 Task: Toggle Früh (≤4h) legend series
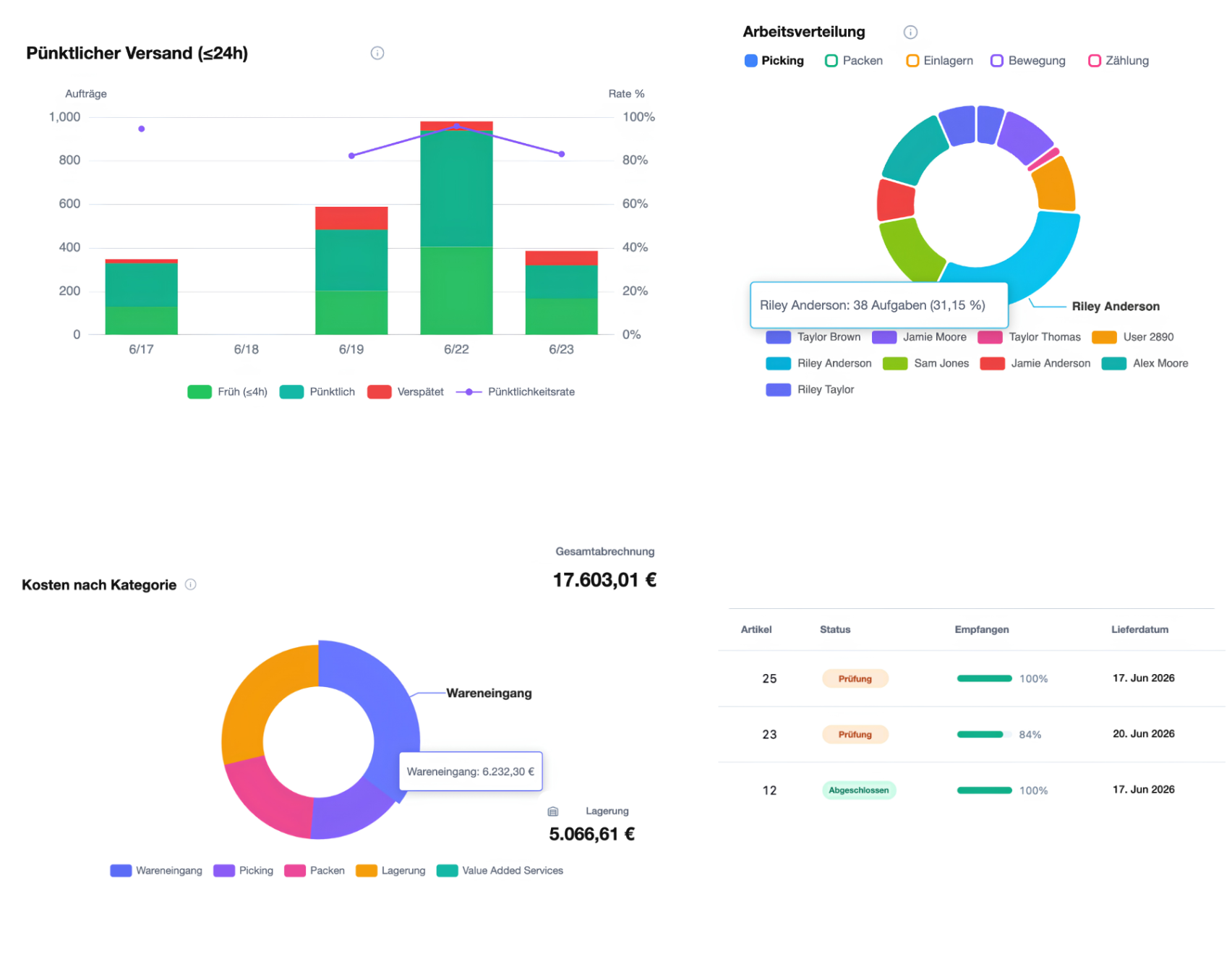[227, 392]
